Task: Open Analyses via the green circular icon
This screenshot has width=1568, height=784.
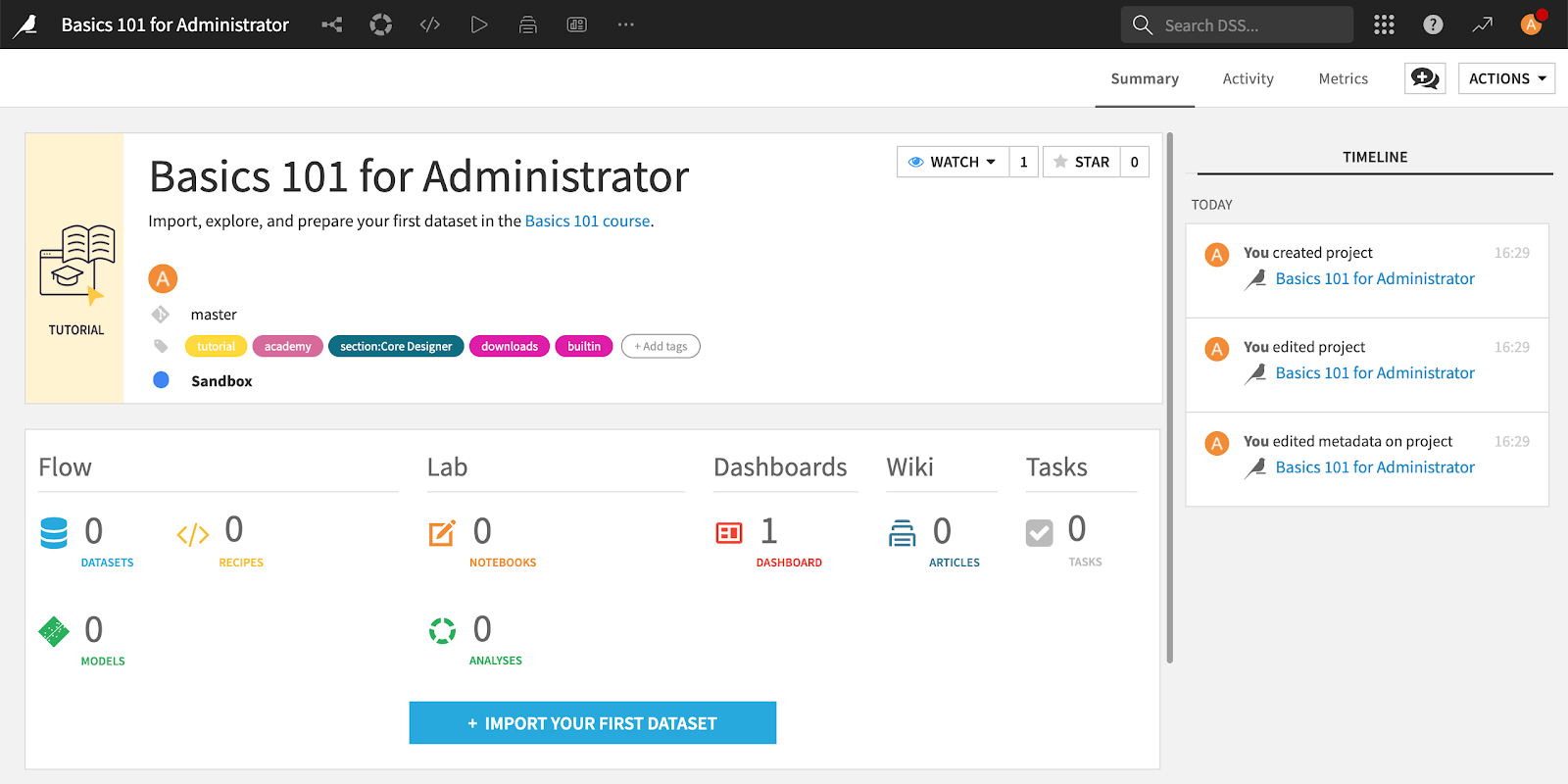Action: (x=442, y=630)
